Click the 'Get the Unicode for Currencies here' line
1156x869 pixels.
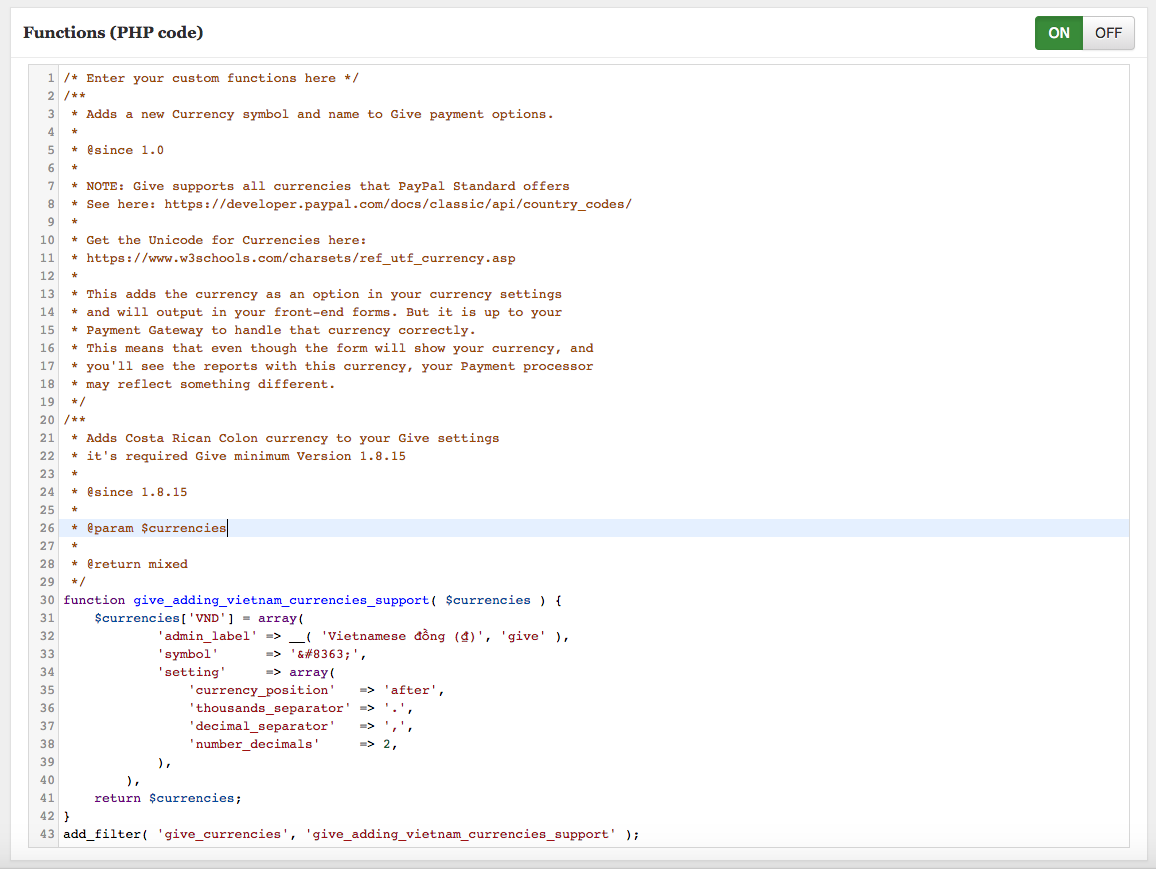(218, 240)
